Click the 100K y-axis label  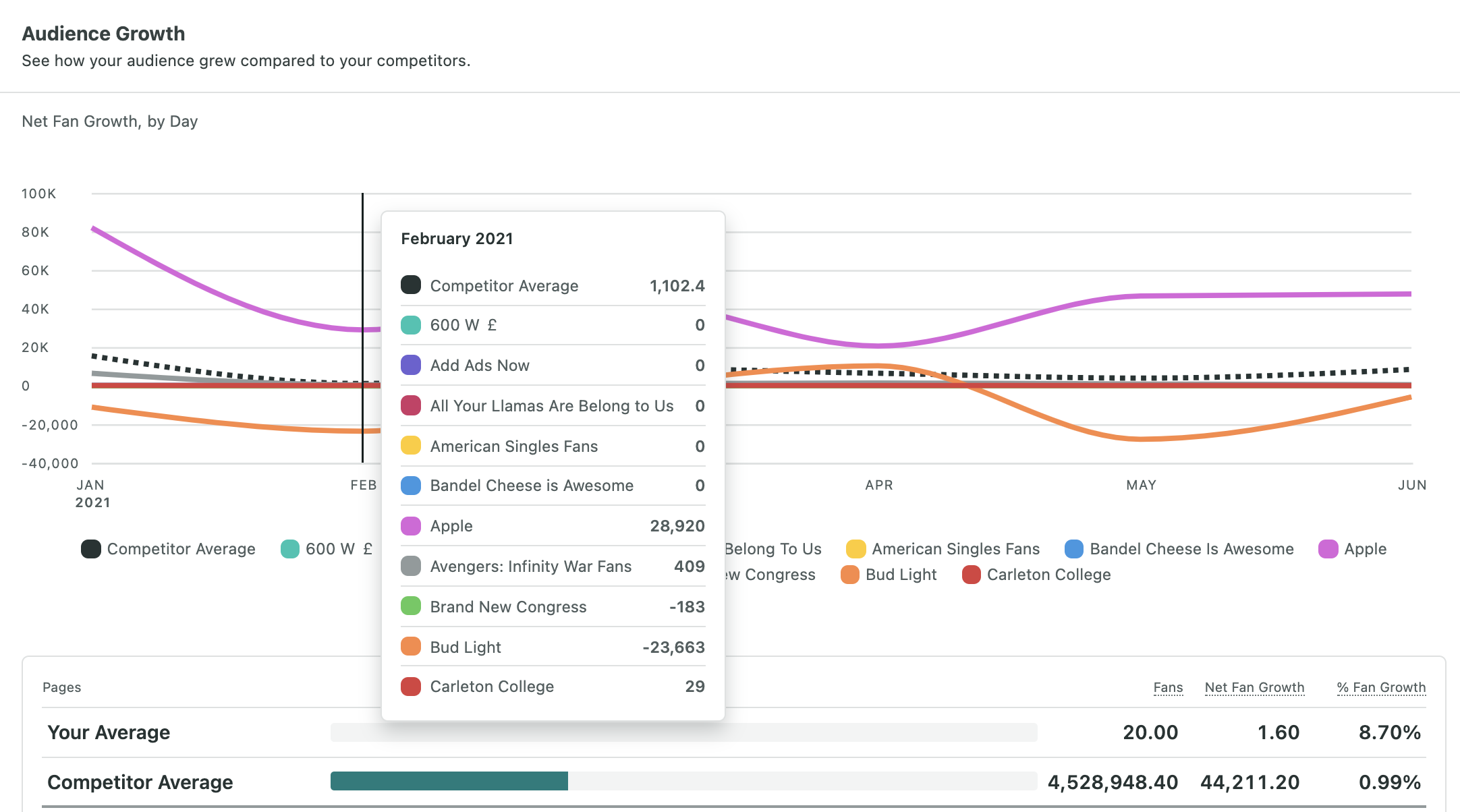tap(38, 194)
